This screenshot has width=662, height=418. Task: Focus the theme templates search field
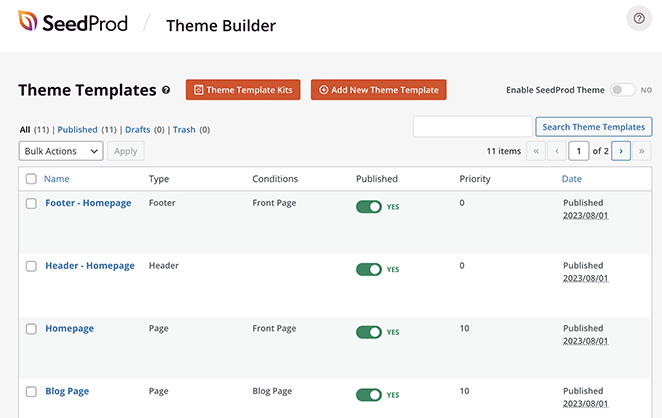(472, 127)
